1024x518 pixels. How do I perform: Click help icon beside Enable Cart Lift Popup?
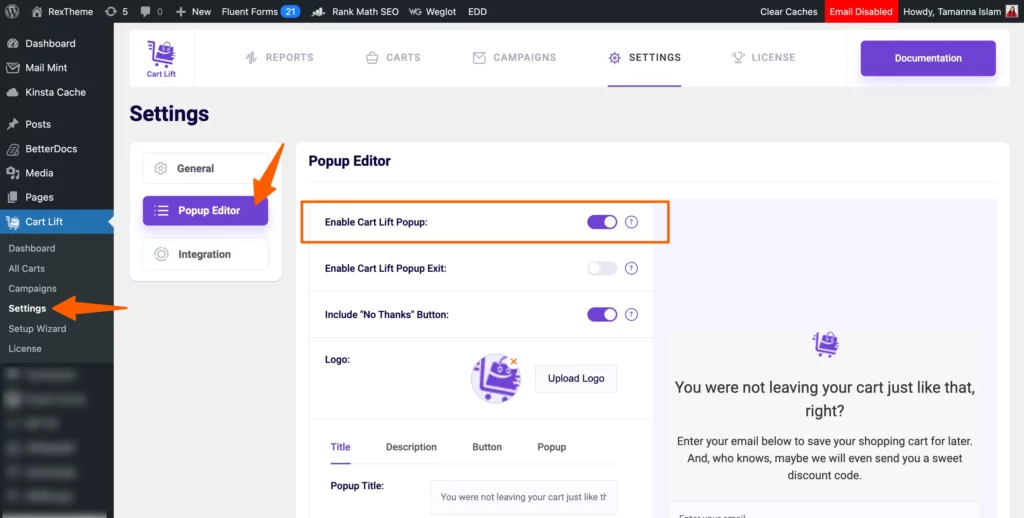tap(631, 222)
